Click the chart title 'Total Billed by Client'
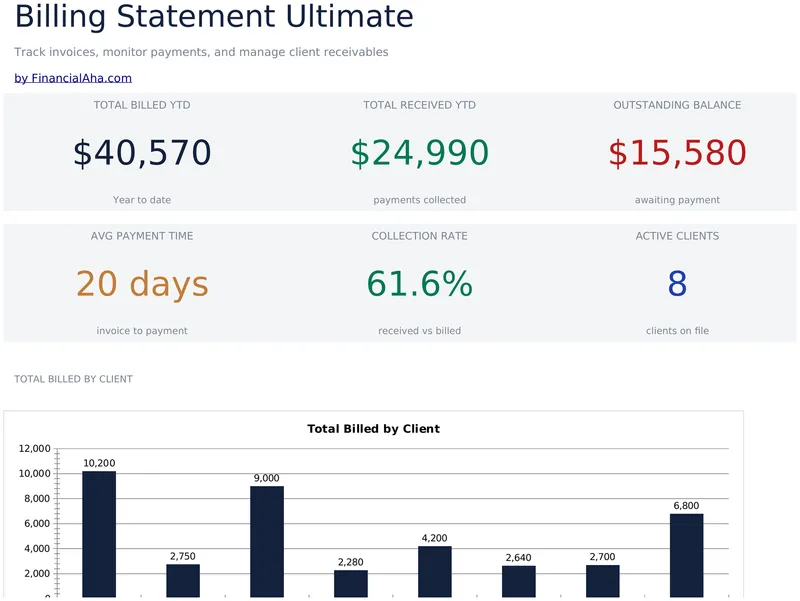The height and width of the screenshot is (601, 800). [x=373, y=429]
